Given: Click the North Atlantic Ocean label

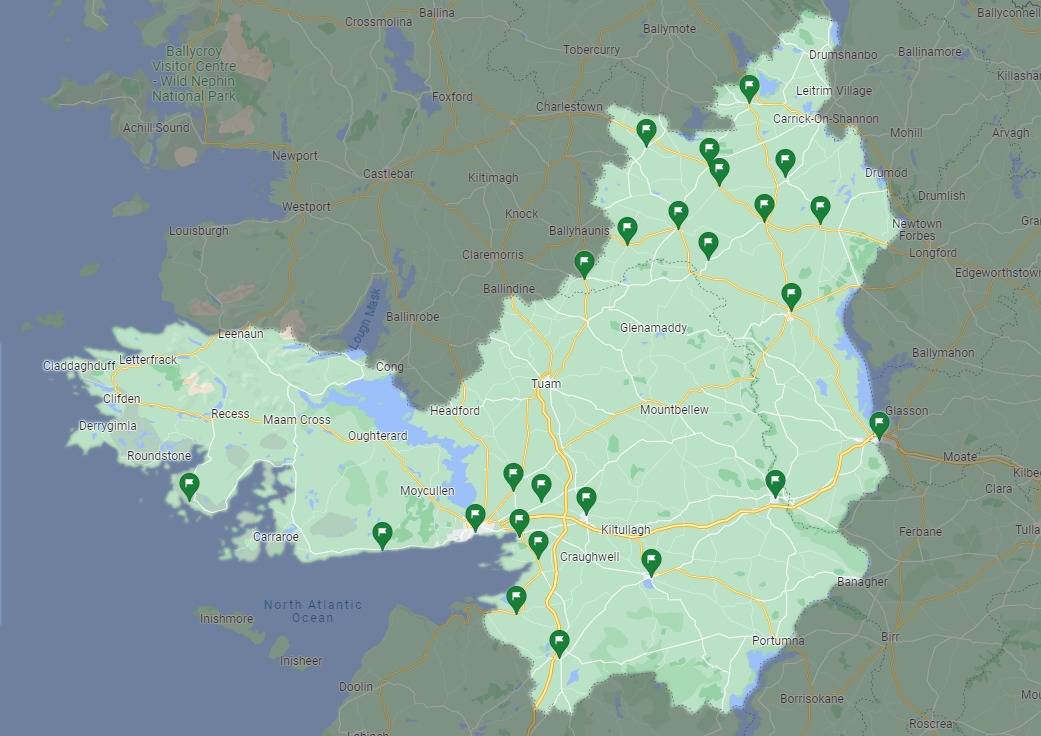Looking at the screenshot, I should 313,611.
